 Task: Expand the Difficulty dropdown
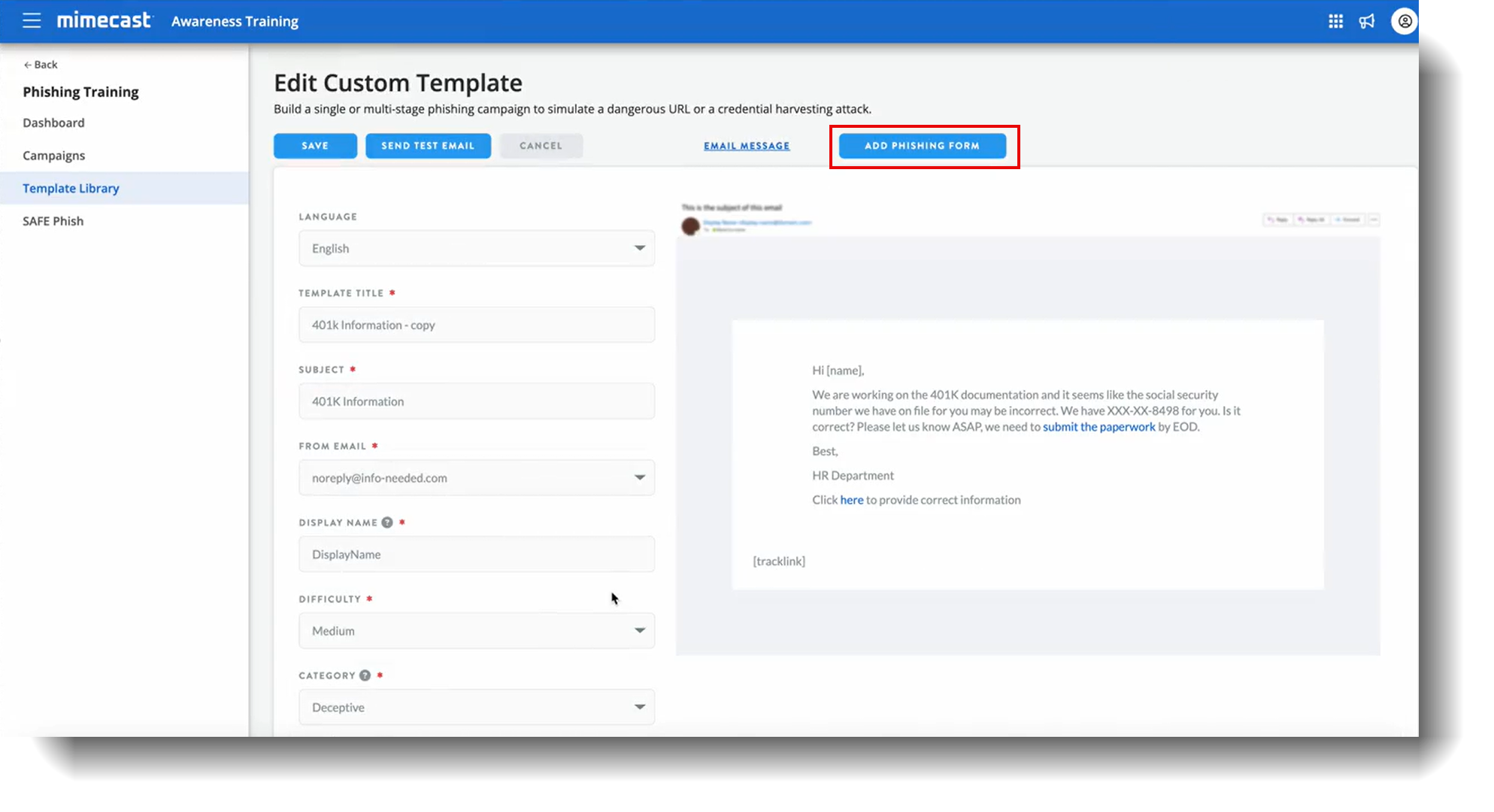pos(477,631)
